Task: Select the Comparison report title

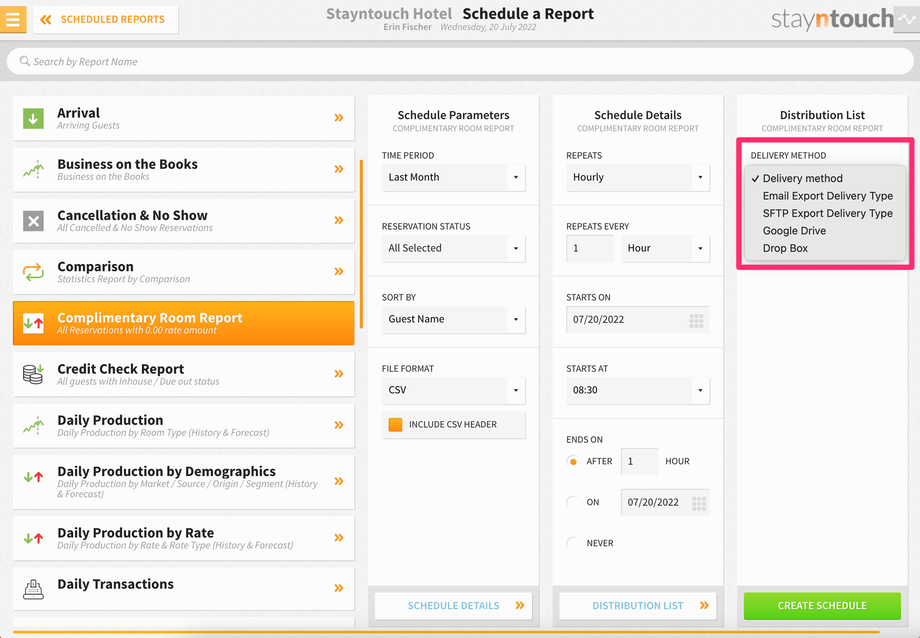Action: (x=95, y=266)
